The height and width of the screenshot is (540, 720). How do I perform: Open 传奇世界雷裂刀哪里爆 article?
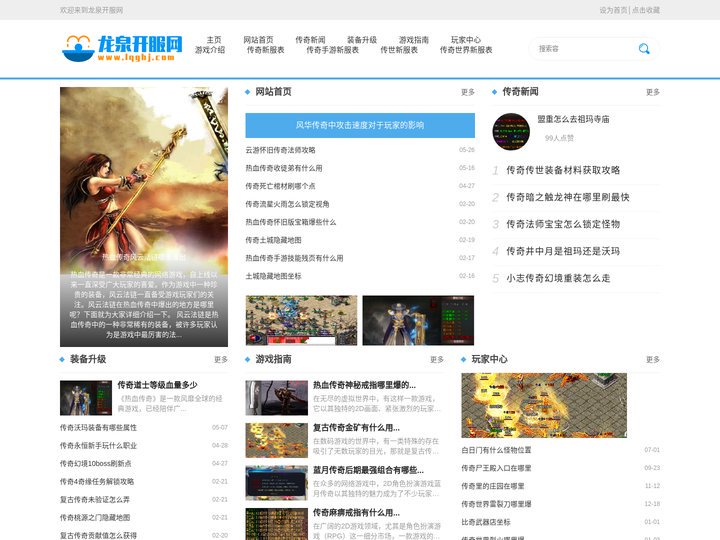coord(496,504)
